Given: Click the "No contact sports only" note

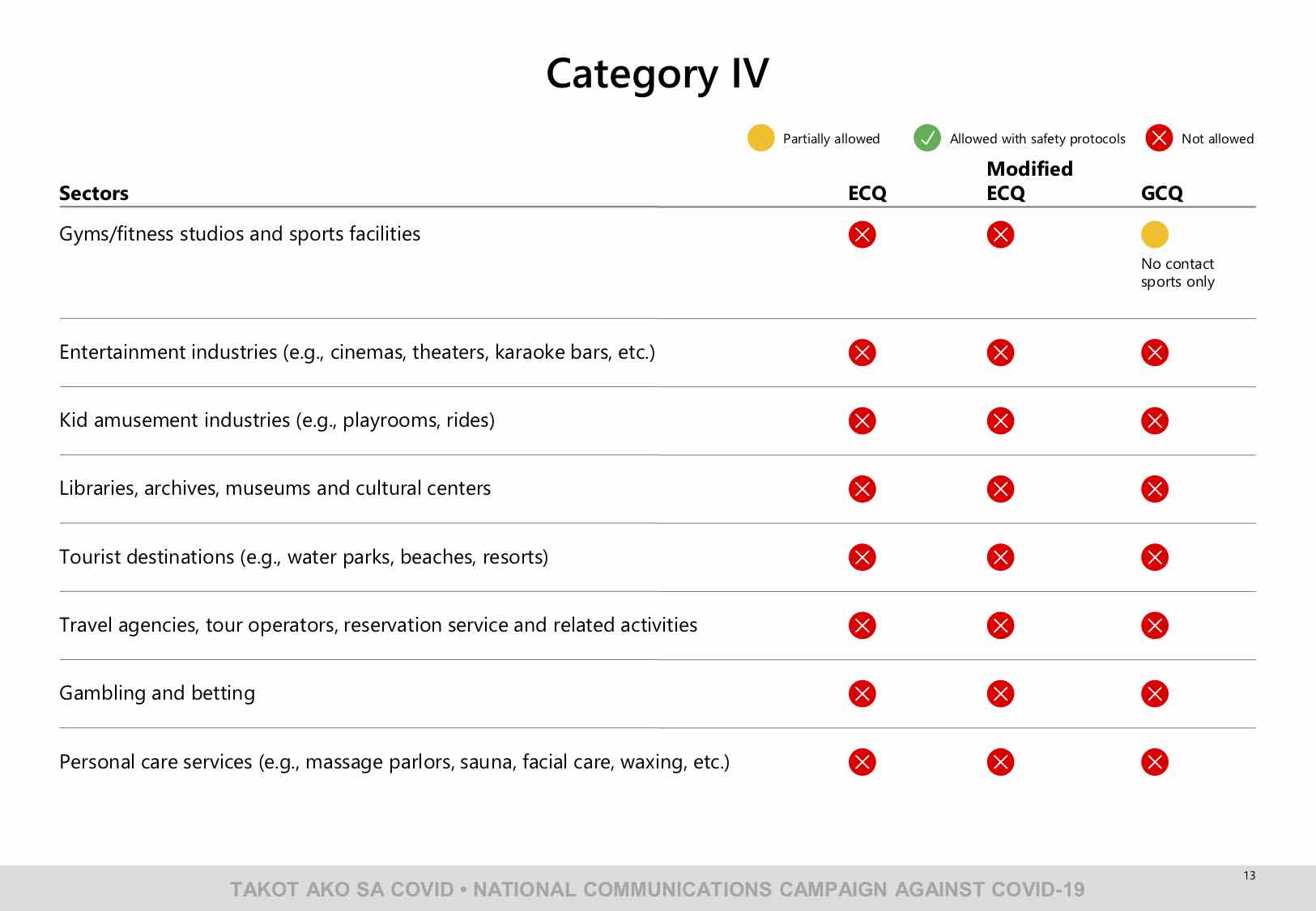Looking at the screenshot, I should (x=1177, y=273).
